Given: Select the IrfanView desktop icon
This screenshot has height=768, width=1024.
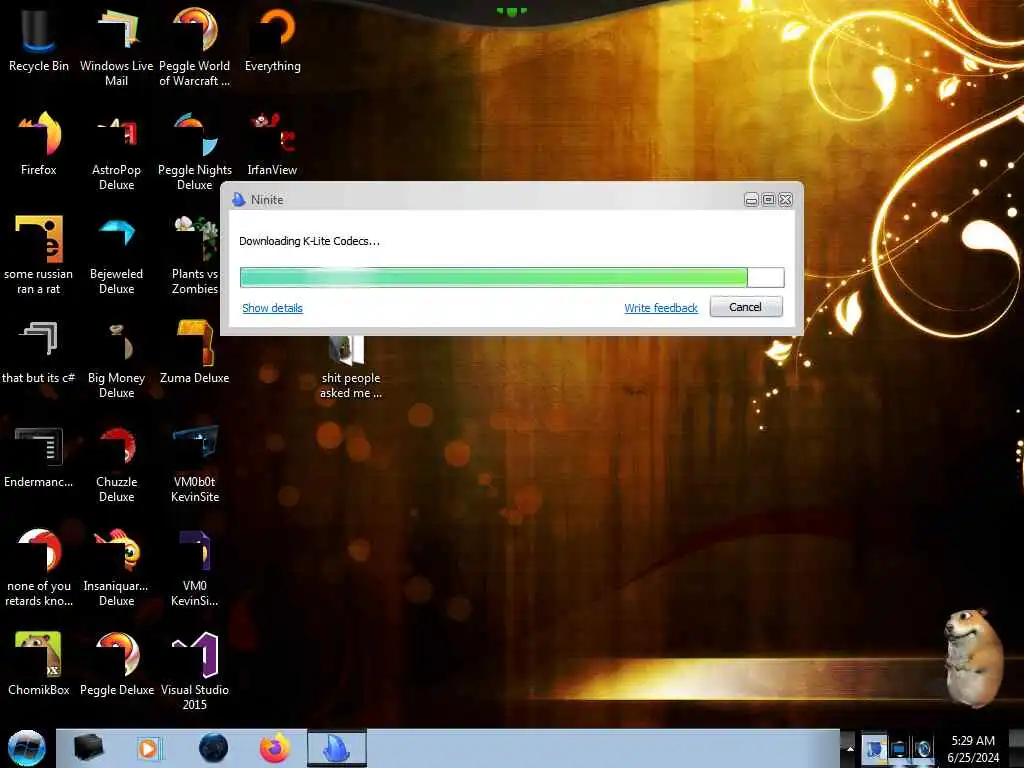Looking at the screenshot, I should (272, 144).
